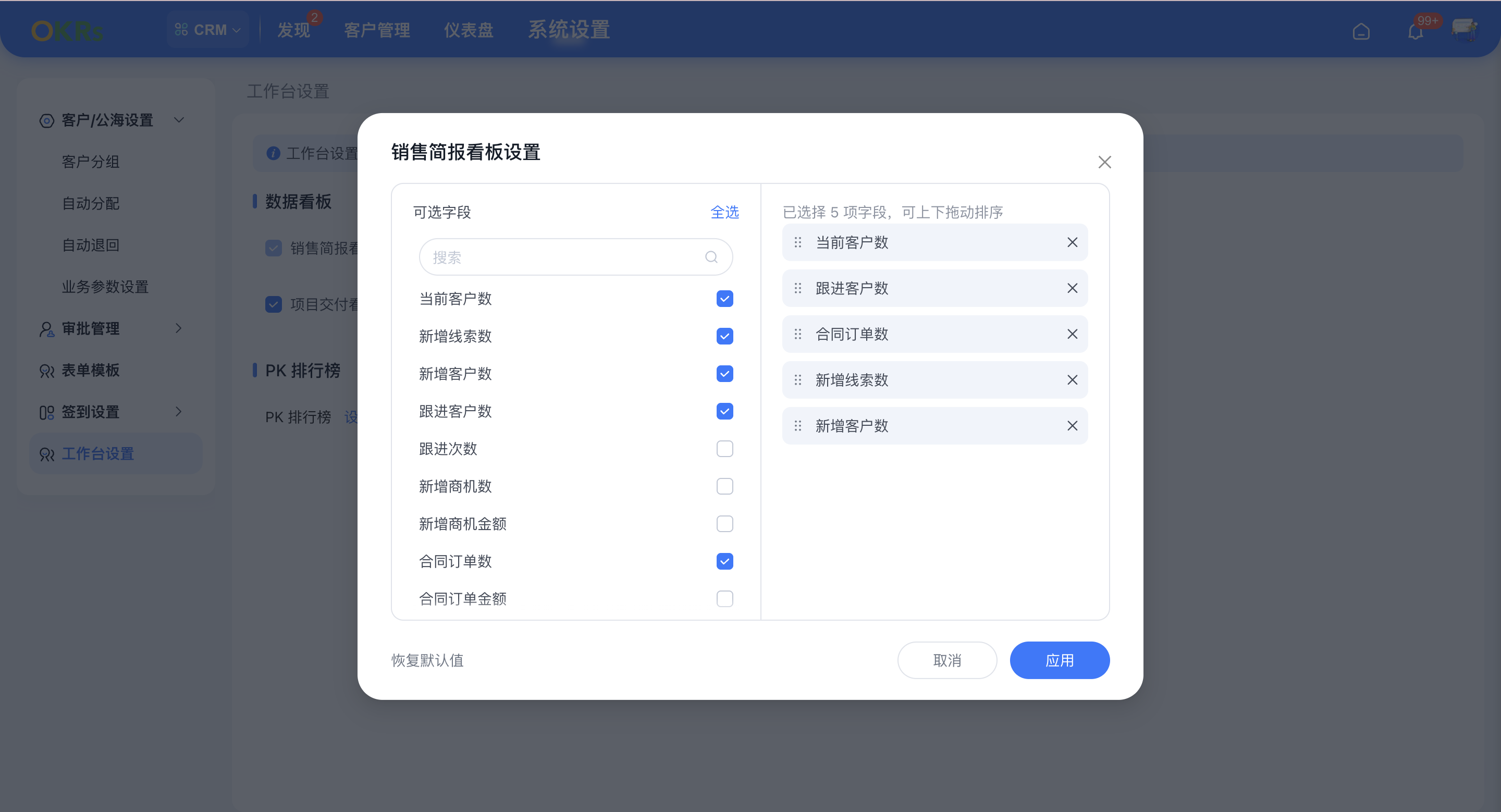The height and width of the screenshot is (812, 1501).
Task: Click the 审批管理 sidebar icon
Action: tap(46, 328)
